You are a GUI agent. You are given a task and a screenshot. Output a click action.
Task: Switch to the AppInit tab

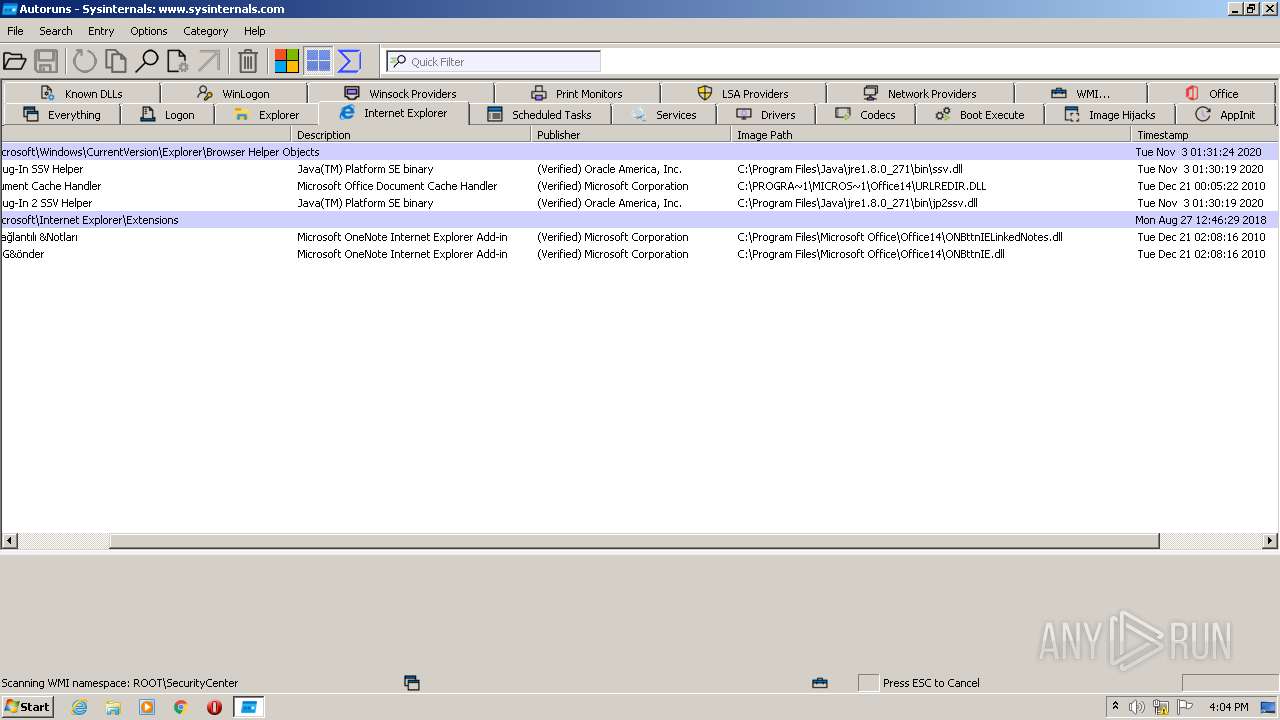[1226, 114]
